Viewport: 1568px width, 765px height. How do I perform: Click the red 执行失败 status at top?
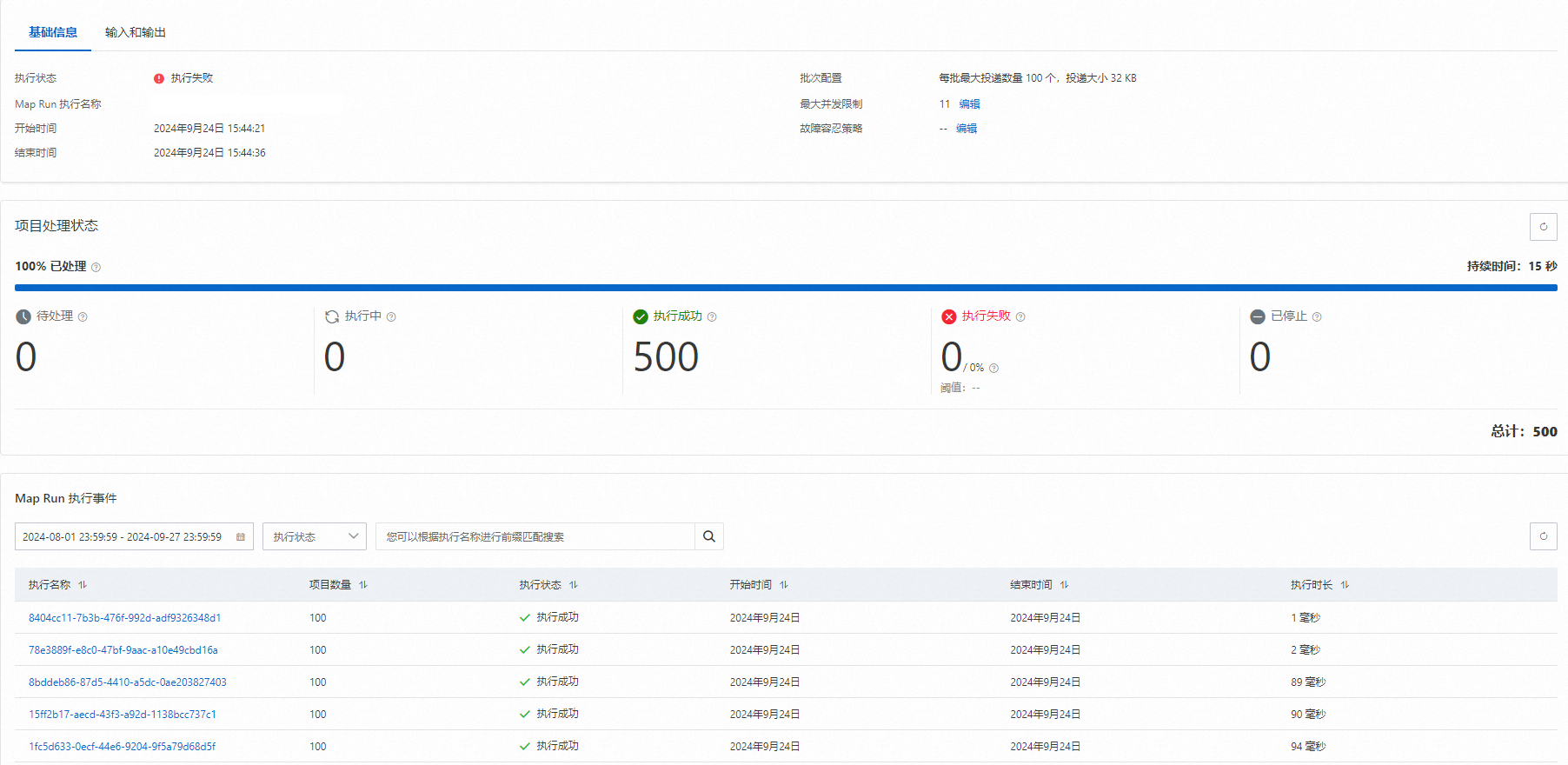183,78
